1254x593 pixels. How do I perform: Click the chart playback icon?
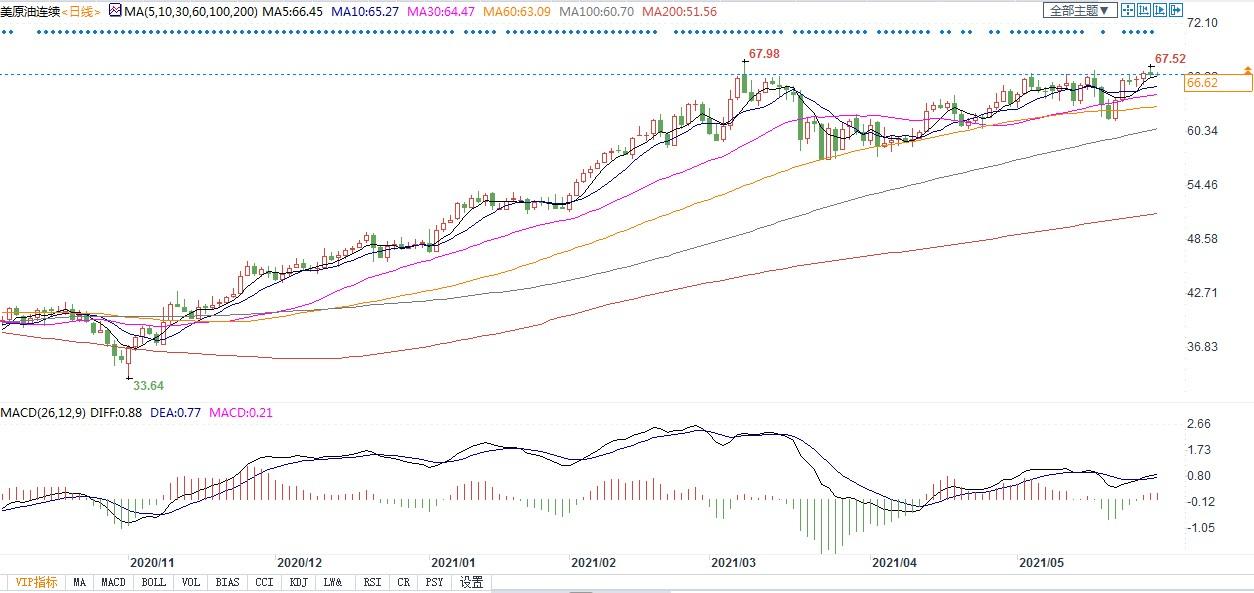[1160, 10]
